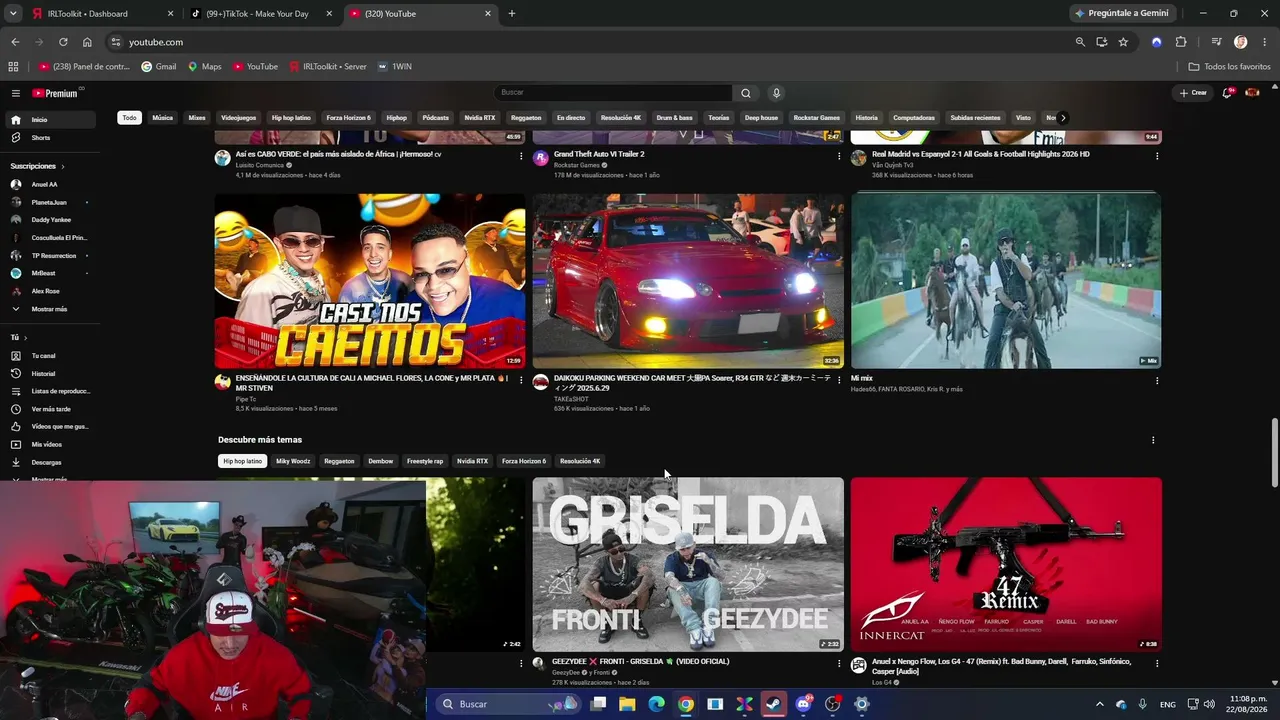The width and height of the screenshot is (1280, 720).
Task: Play the 47 Remix video thumbnail
Action: pos(1006,565)
